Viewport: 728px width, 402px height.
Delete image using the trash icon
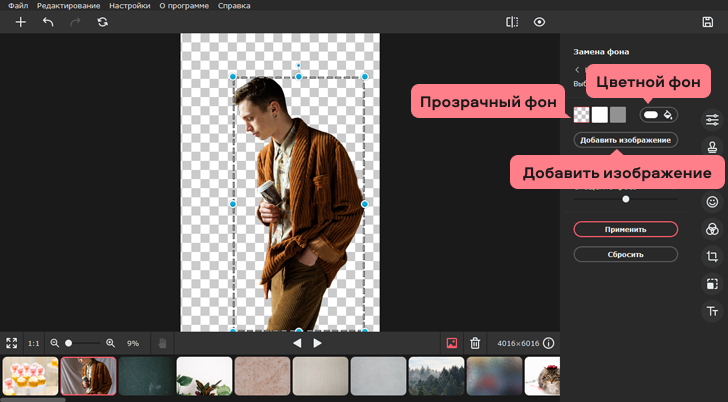pyautogui.click(x=475, y=343)
